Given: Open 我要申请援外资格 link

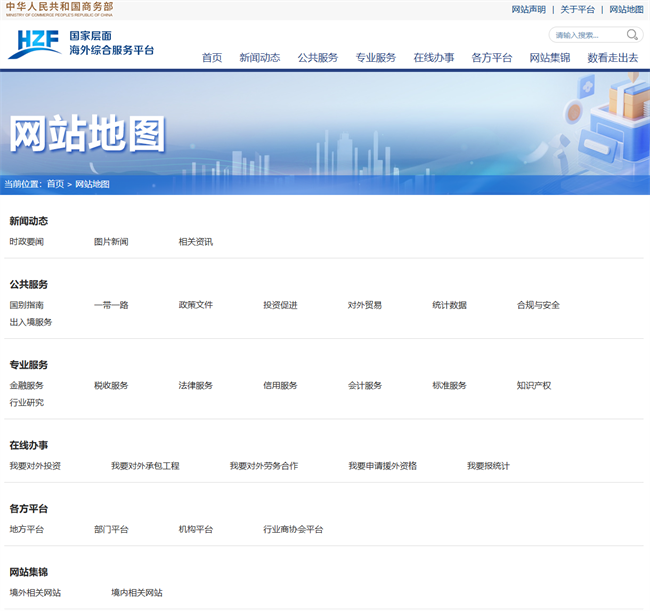Looking at the screenshot, I should [x=382, y=466].
